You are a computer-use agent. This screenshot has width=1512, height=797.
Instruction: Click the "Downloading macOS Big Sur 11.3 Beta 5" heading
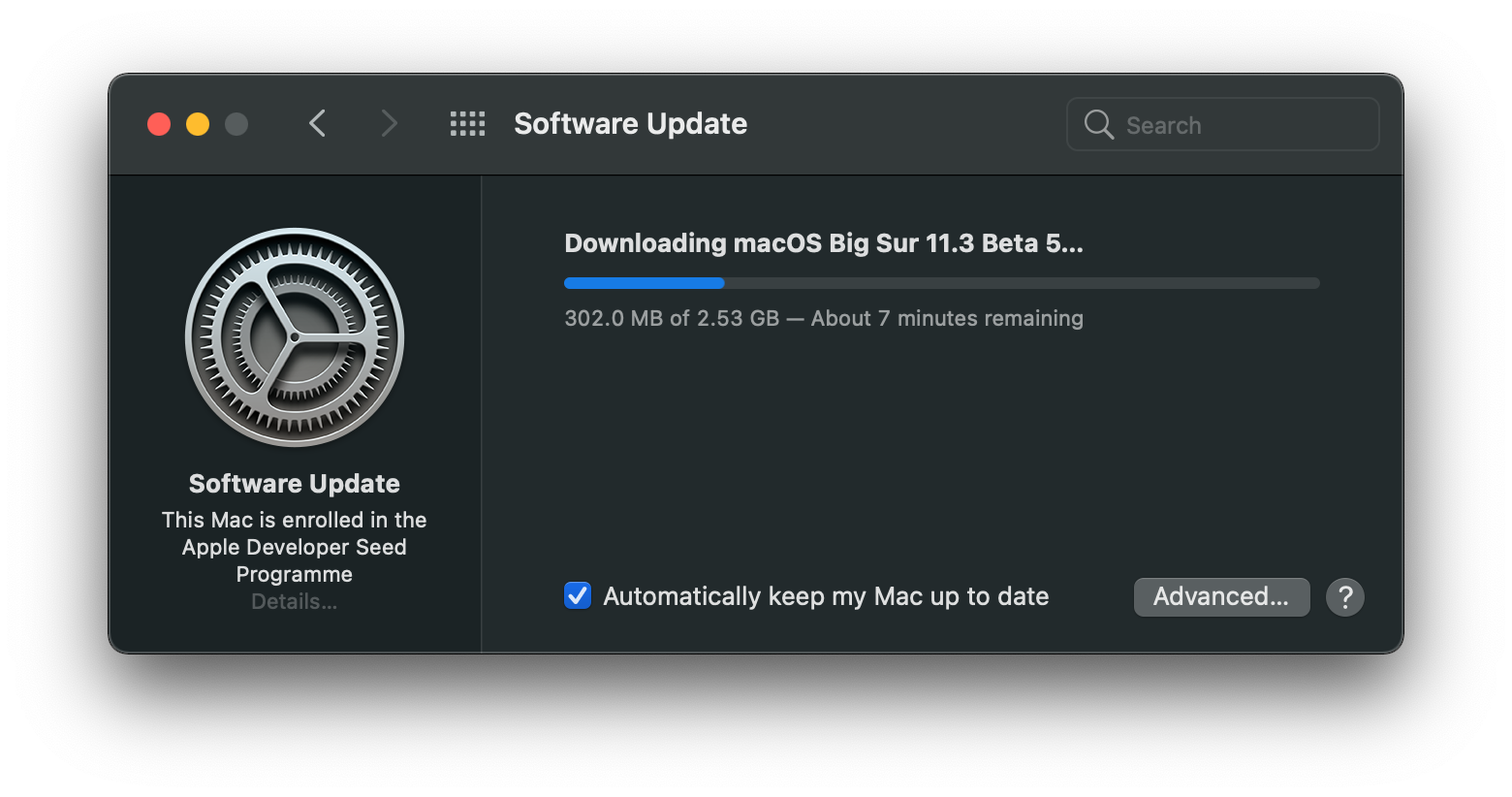coord(823,243)
